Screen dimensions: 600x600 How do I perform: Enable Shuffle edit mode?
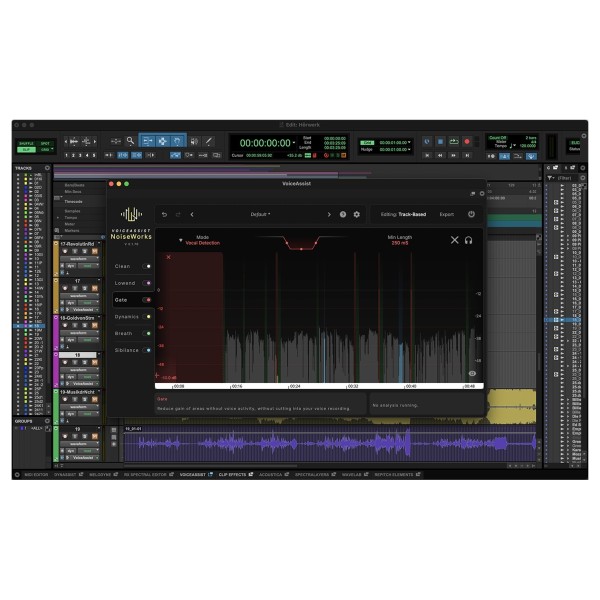point(26,143)
